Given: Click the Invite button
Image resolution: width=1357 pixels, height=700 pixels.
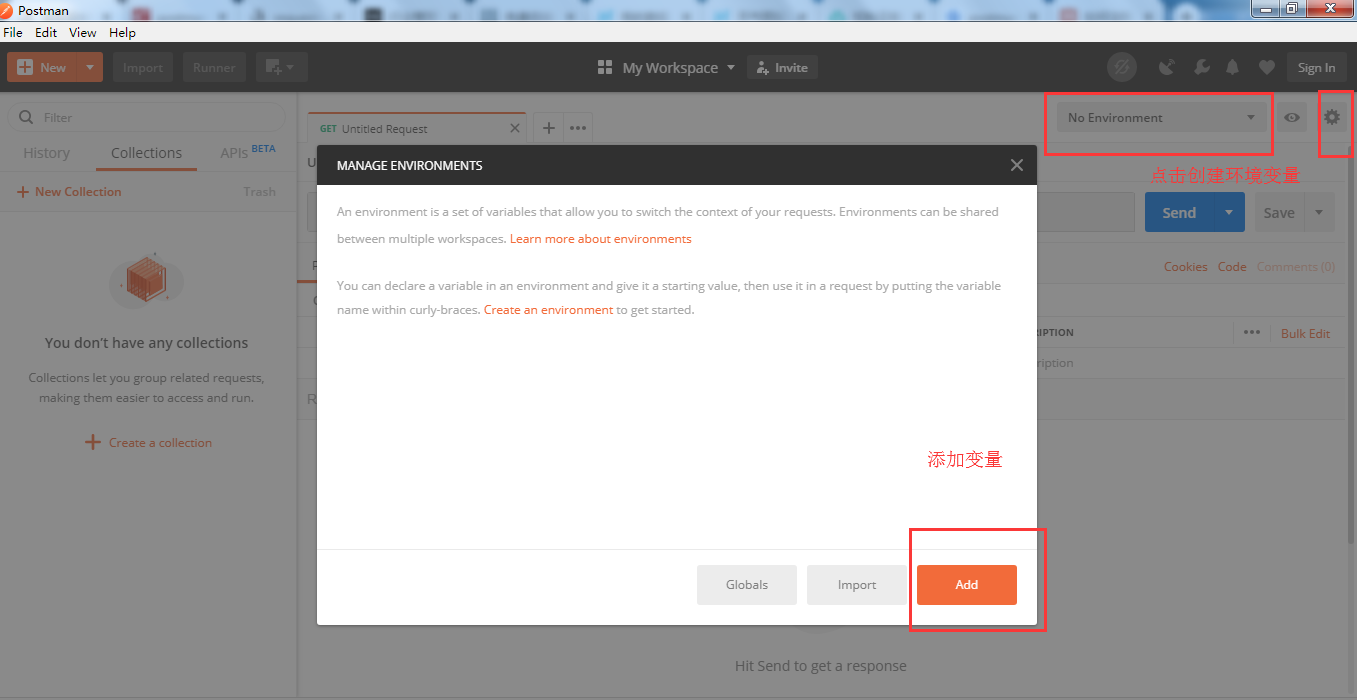Looking at the screenshot, I should coord(783,67).
